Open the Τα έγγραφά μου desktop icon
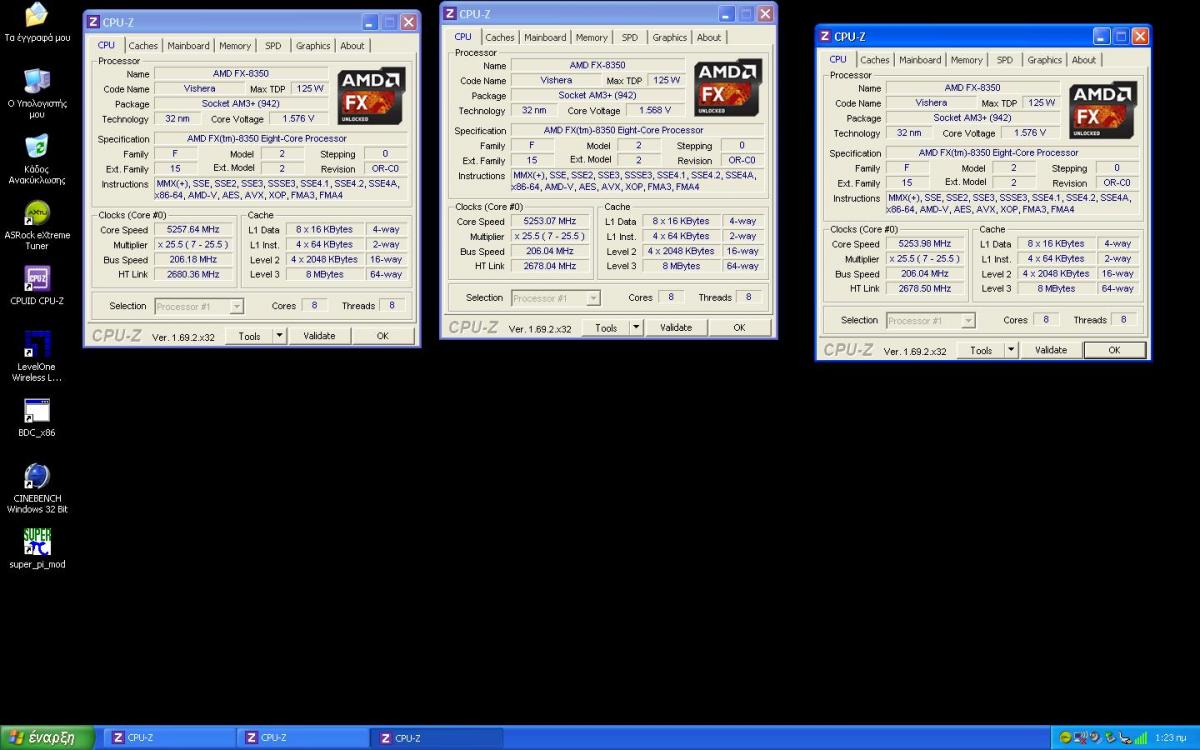This screenshot has height=750, width=1200. [x=37, y=22]
